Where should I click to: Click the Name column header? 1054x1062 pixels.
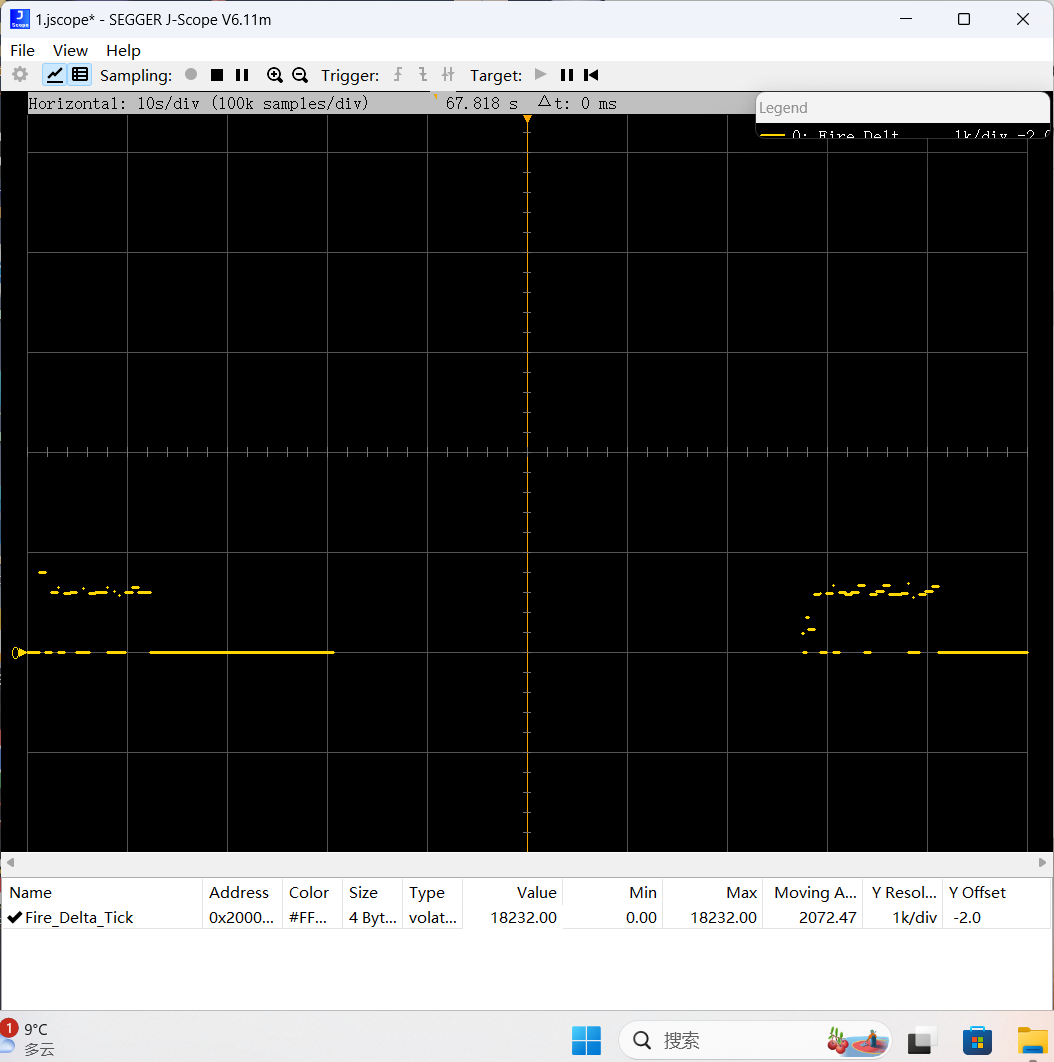click(102, 892)
